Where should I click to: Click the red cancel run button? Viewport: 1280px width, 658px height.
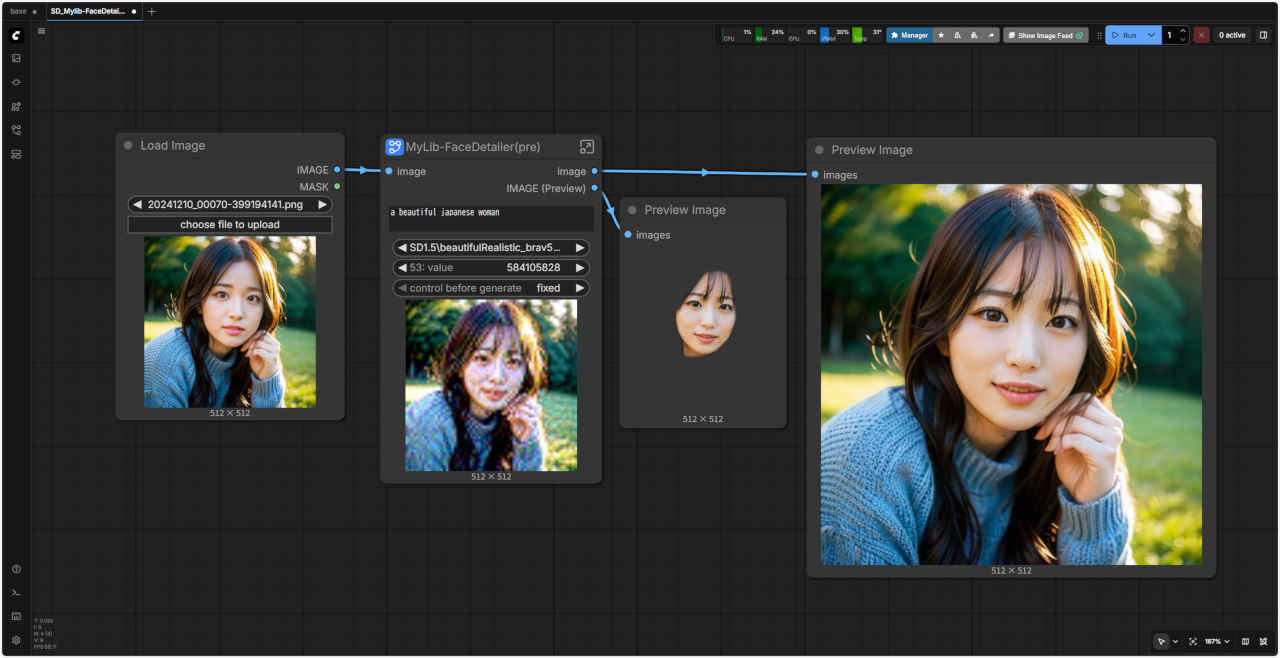pyautogui.click(x=1201, y=35)
